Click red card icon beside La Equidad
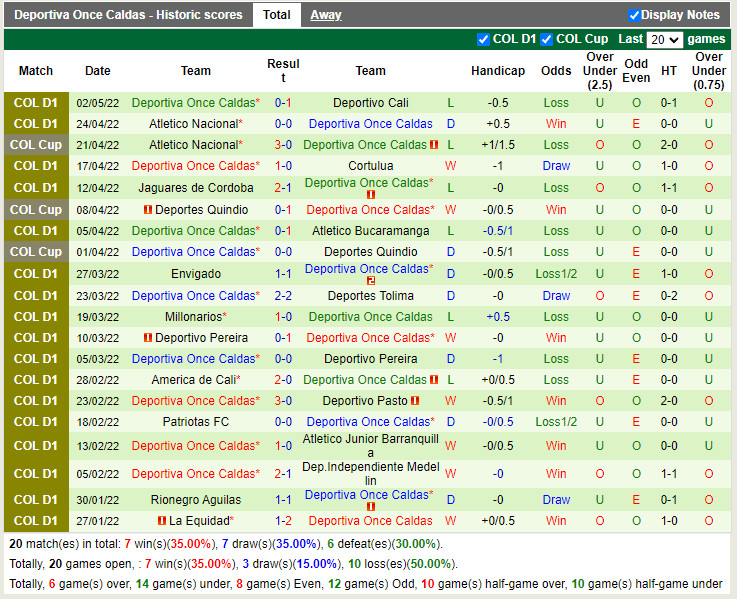This screenshot has height=599, width=738. click(x=162, y=521)
